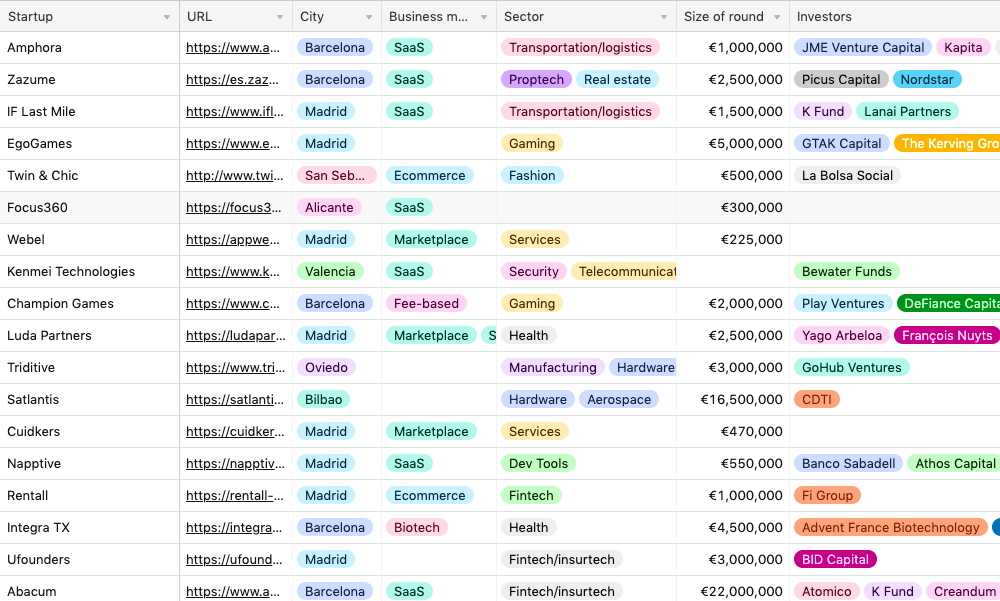The width and height of the screenshot is (1000, 601).
Task: Click the Fee-based business model tag
Action: tap(426, 304)
